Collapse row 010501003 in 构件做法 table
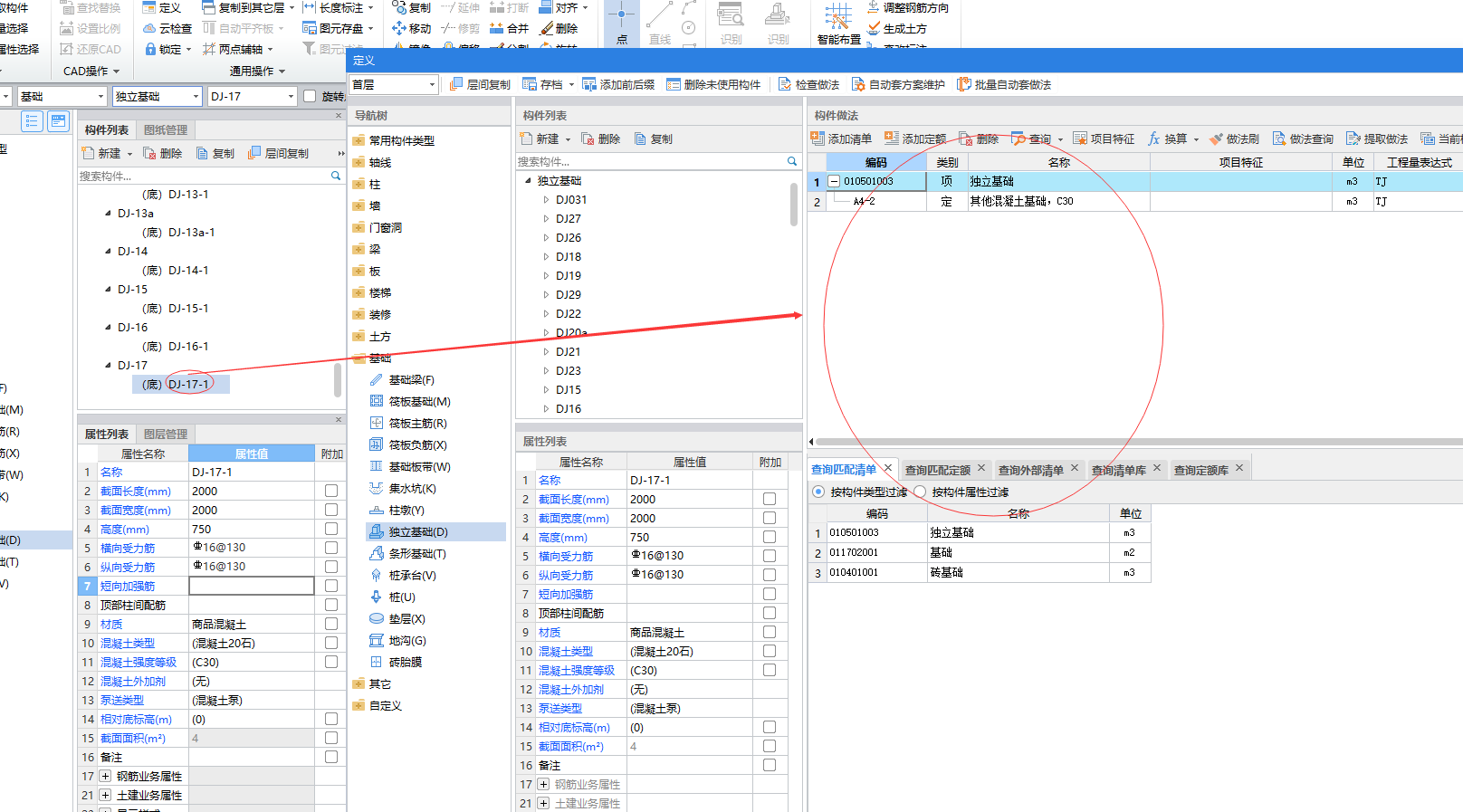 [834, 181]
